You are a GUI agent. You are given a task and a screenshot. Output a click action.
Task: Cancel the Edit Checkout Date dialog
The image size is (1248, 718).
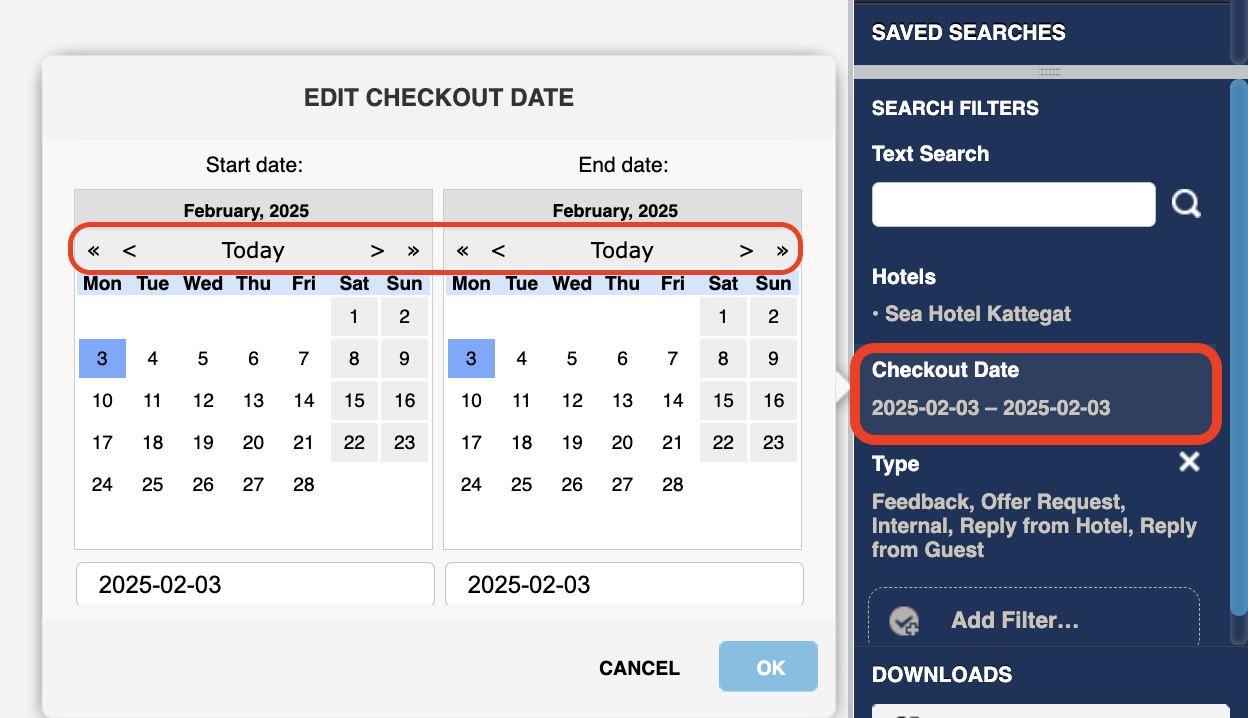point(639,668)
